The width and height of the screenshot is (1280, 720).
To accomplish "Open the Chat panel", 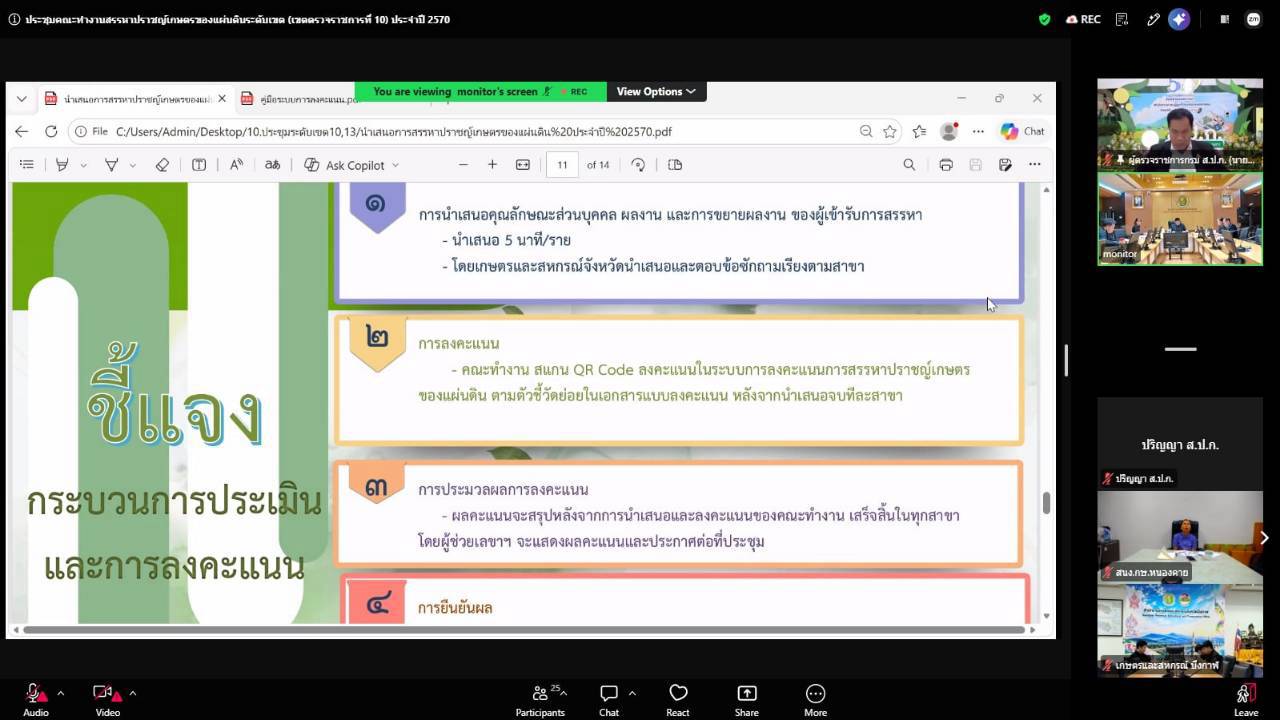I will 609,699.
